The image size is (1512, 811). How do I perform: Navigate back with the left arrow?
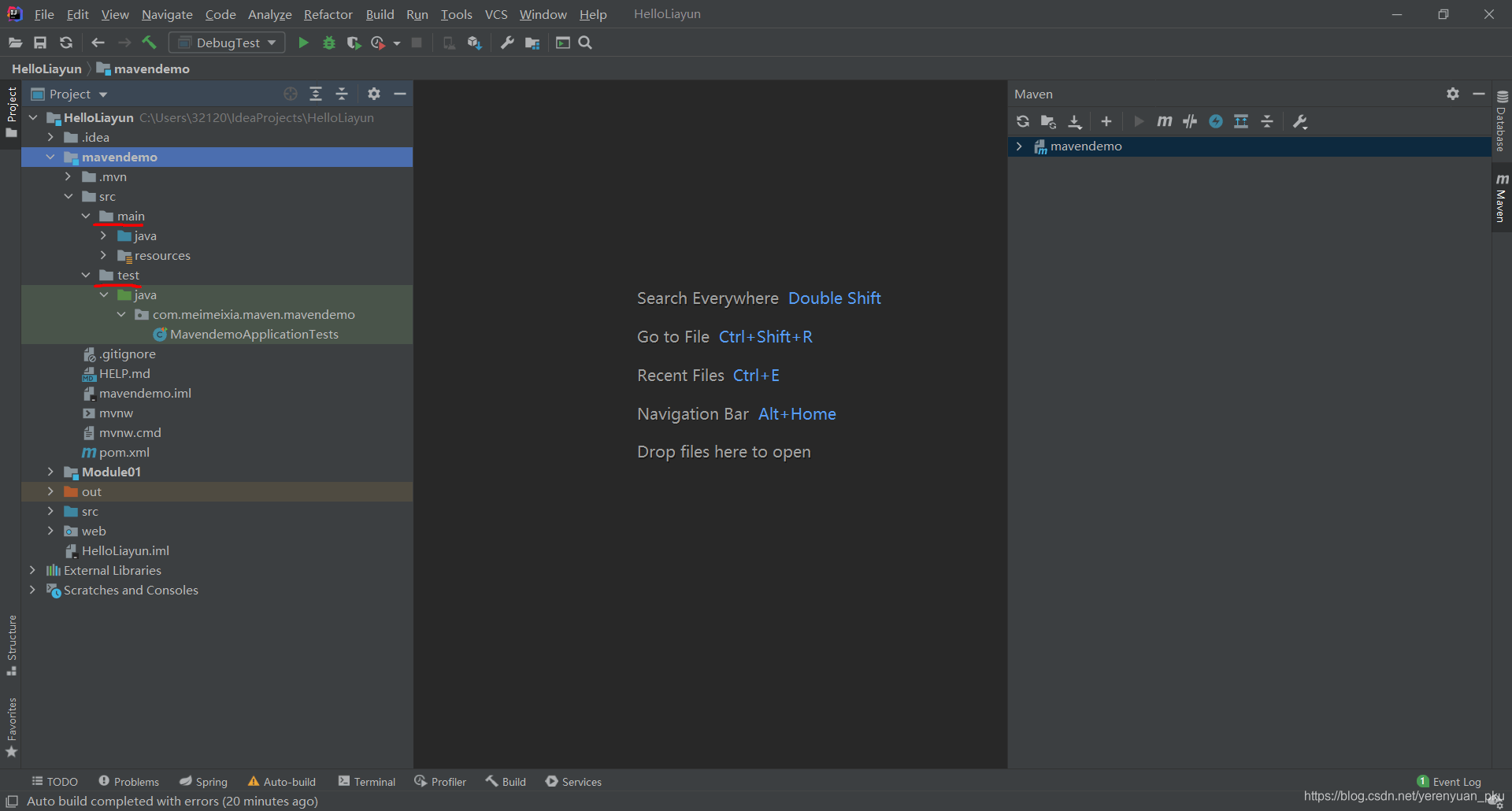pyautogui.click(x=98, y=43)
